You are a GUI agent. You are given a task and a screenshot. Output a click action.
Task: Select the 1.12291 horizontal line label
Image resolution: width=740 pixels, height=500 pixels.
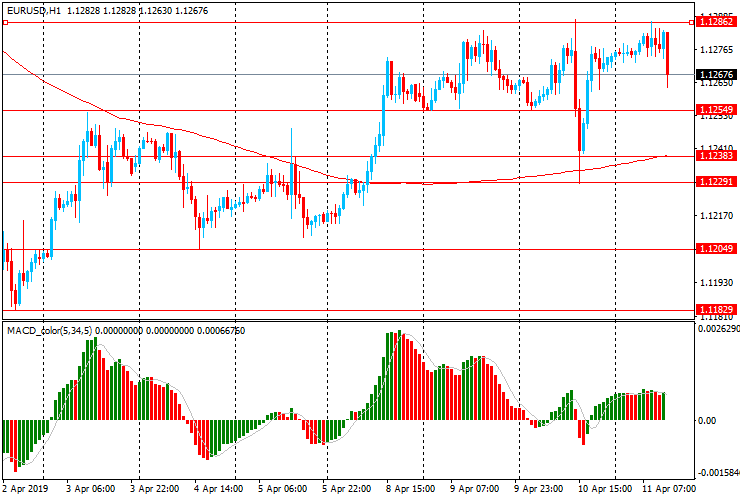tap(716, 182)
